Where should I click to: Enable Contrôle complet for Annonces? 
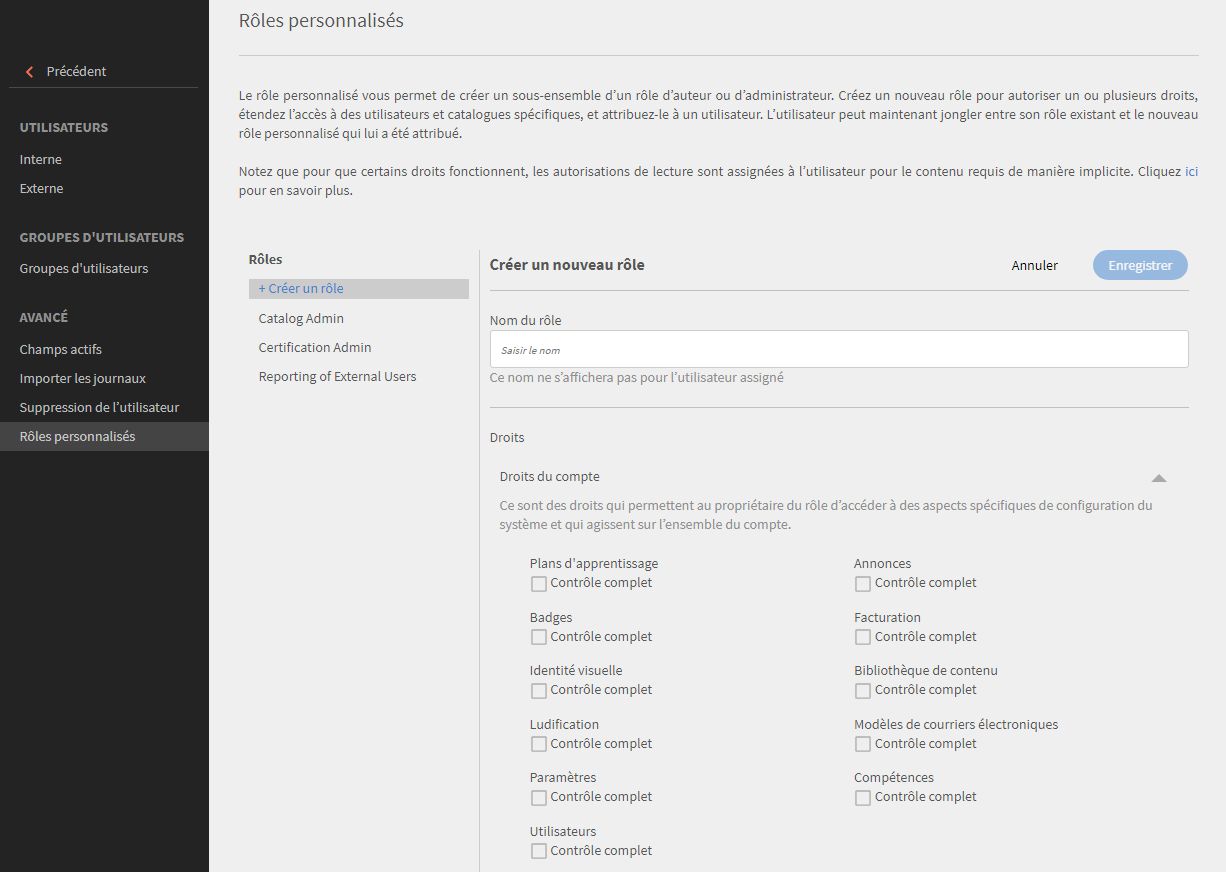863,583
